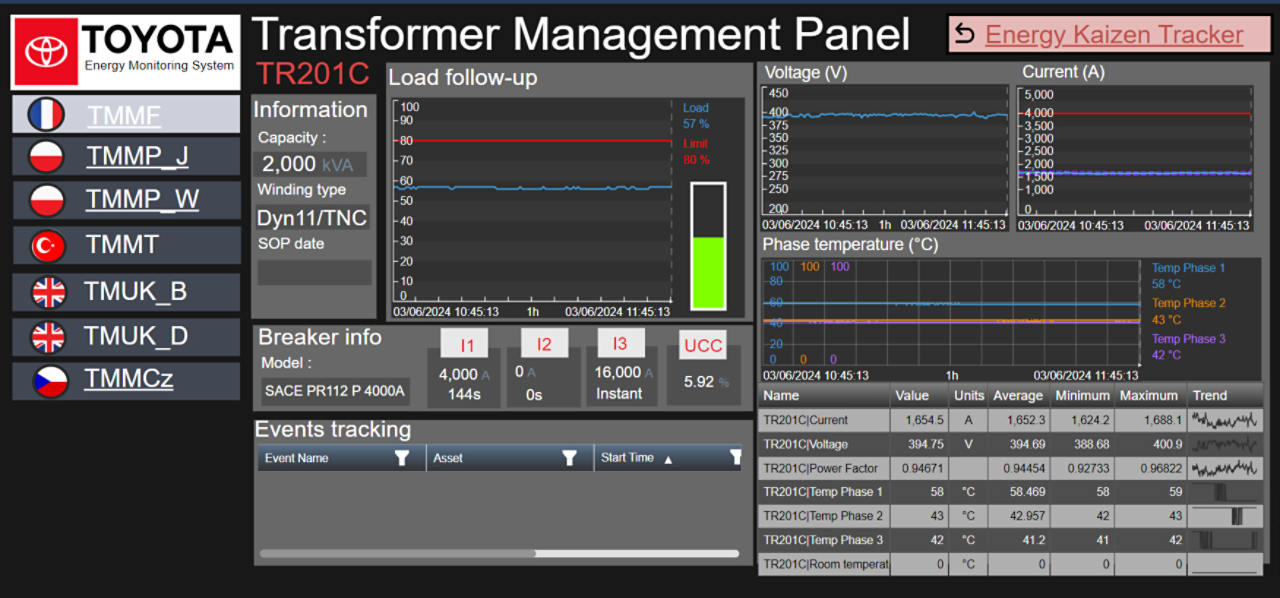Click the Events tracking horizontal scrollbar
1280x598 pixels.
(398, 553)
